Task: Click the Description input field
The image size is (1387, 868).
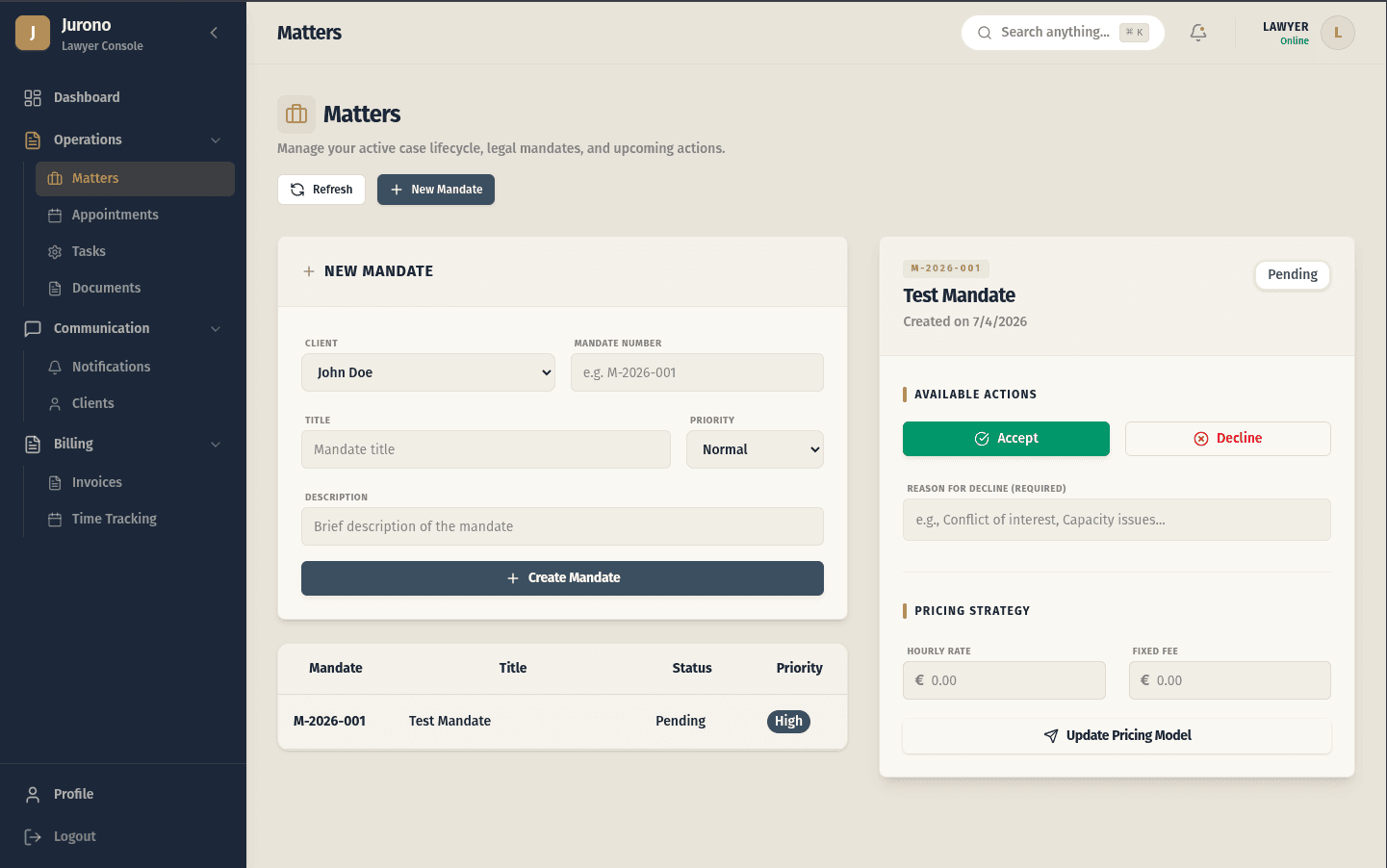Action: 562,526
